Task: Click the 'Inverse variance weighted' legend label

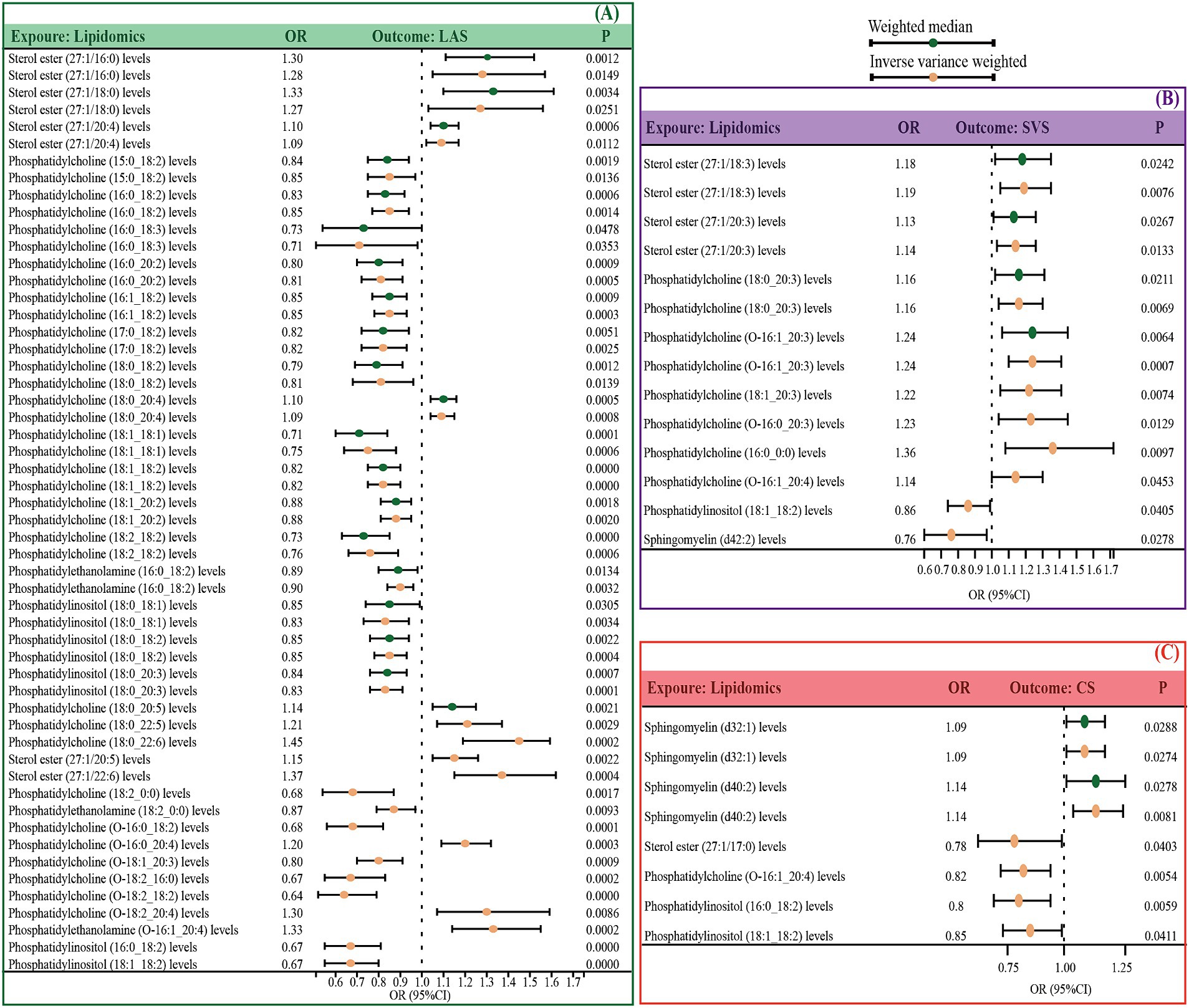Action: pos(948,62)
